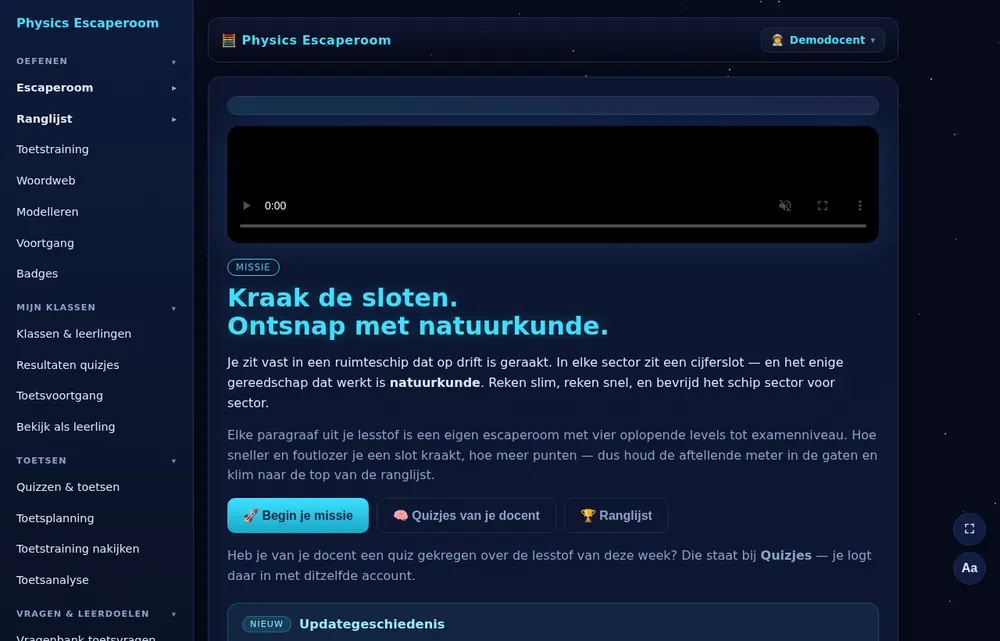
Task: Collapse the TOETSEN sidebar section
Action: 173,461
